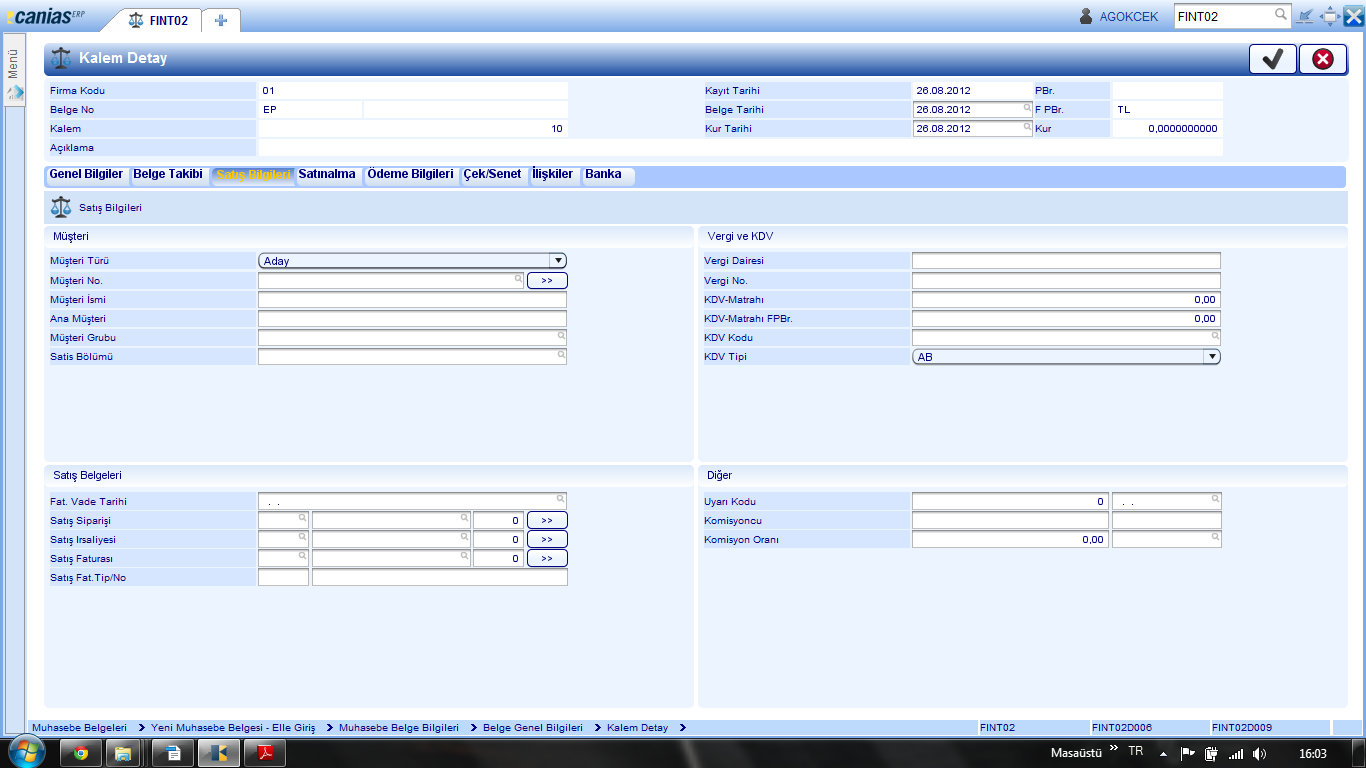Open lookup for Müşteri No. field
Screen dimensions: 1366x768
(519, 280)
